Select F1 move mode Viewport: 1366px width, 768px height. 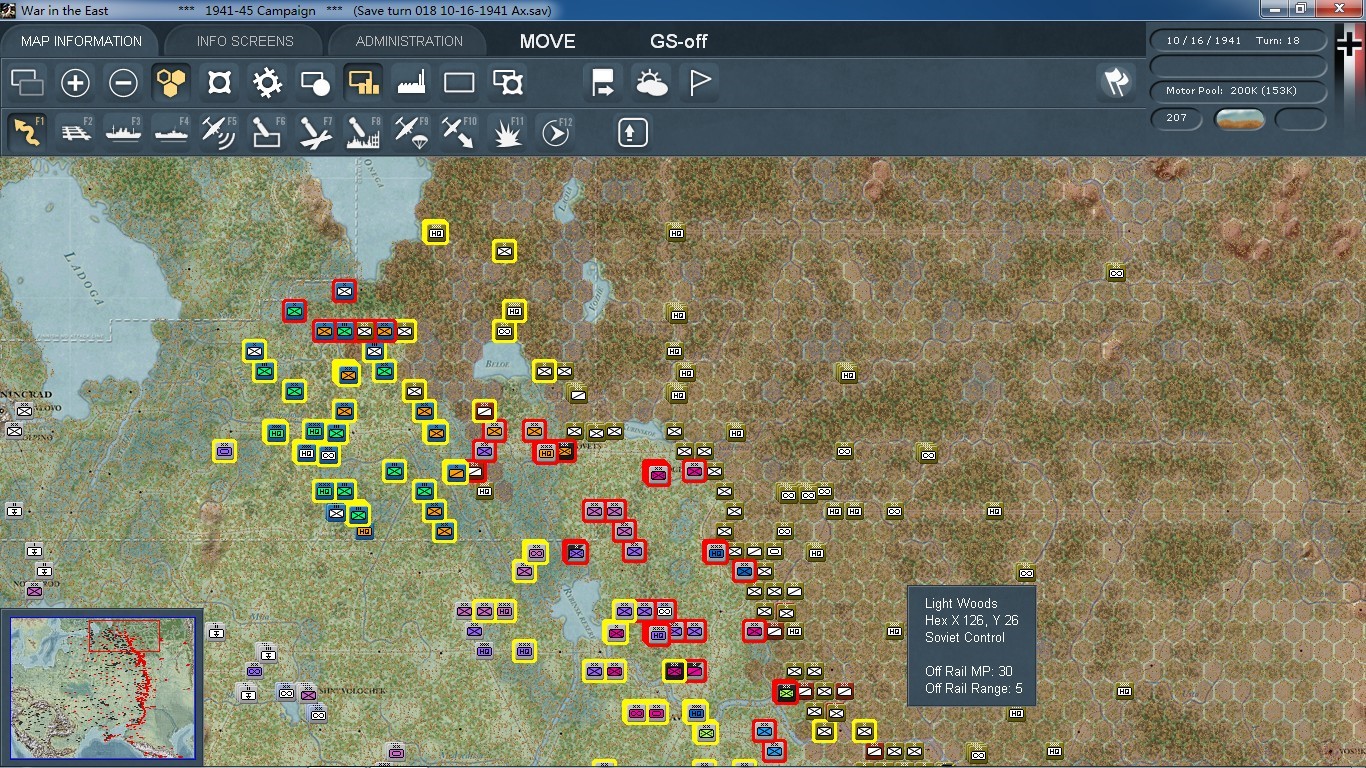(27, 131)
